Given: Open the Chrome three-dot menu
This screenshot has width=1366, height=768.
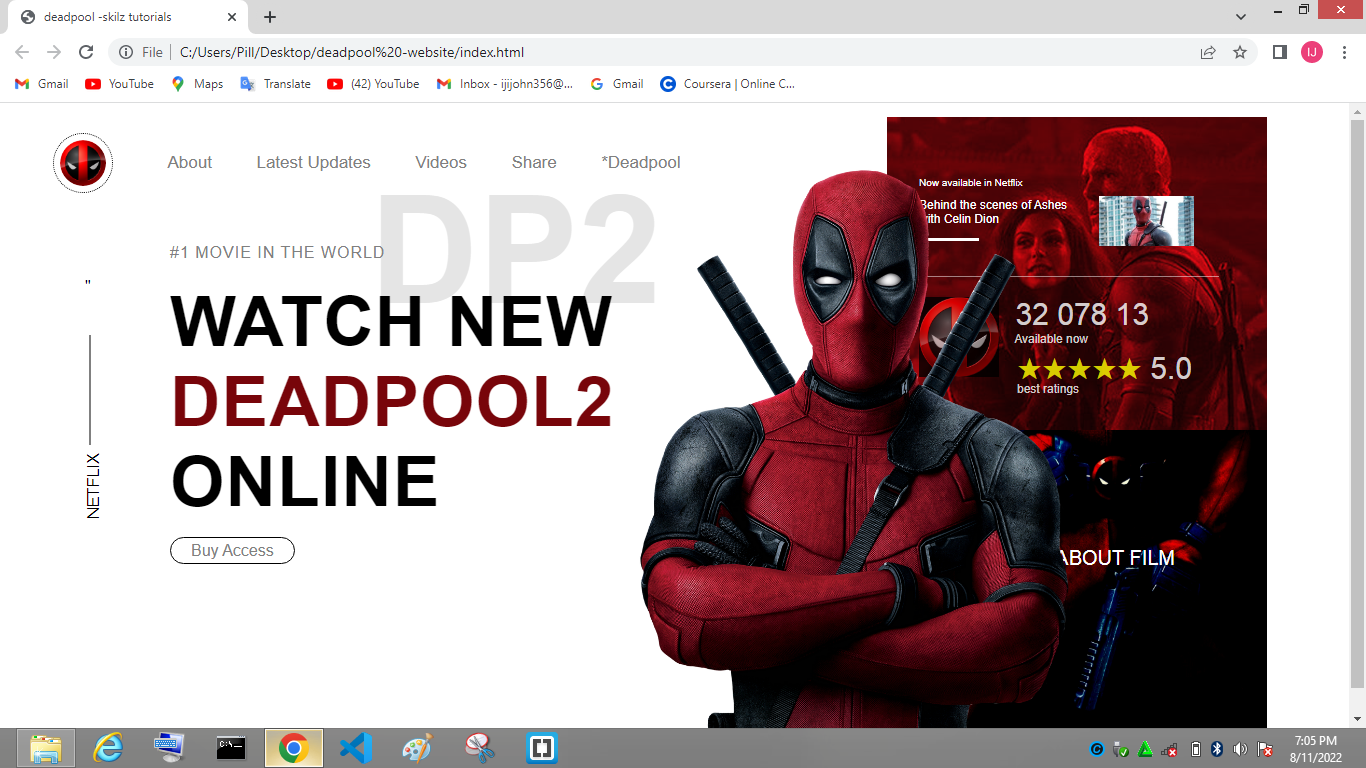Looking at the screenshot, I should 1344,52.
